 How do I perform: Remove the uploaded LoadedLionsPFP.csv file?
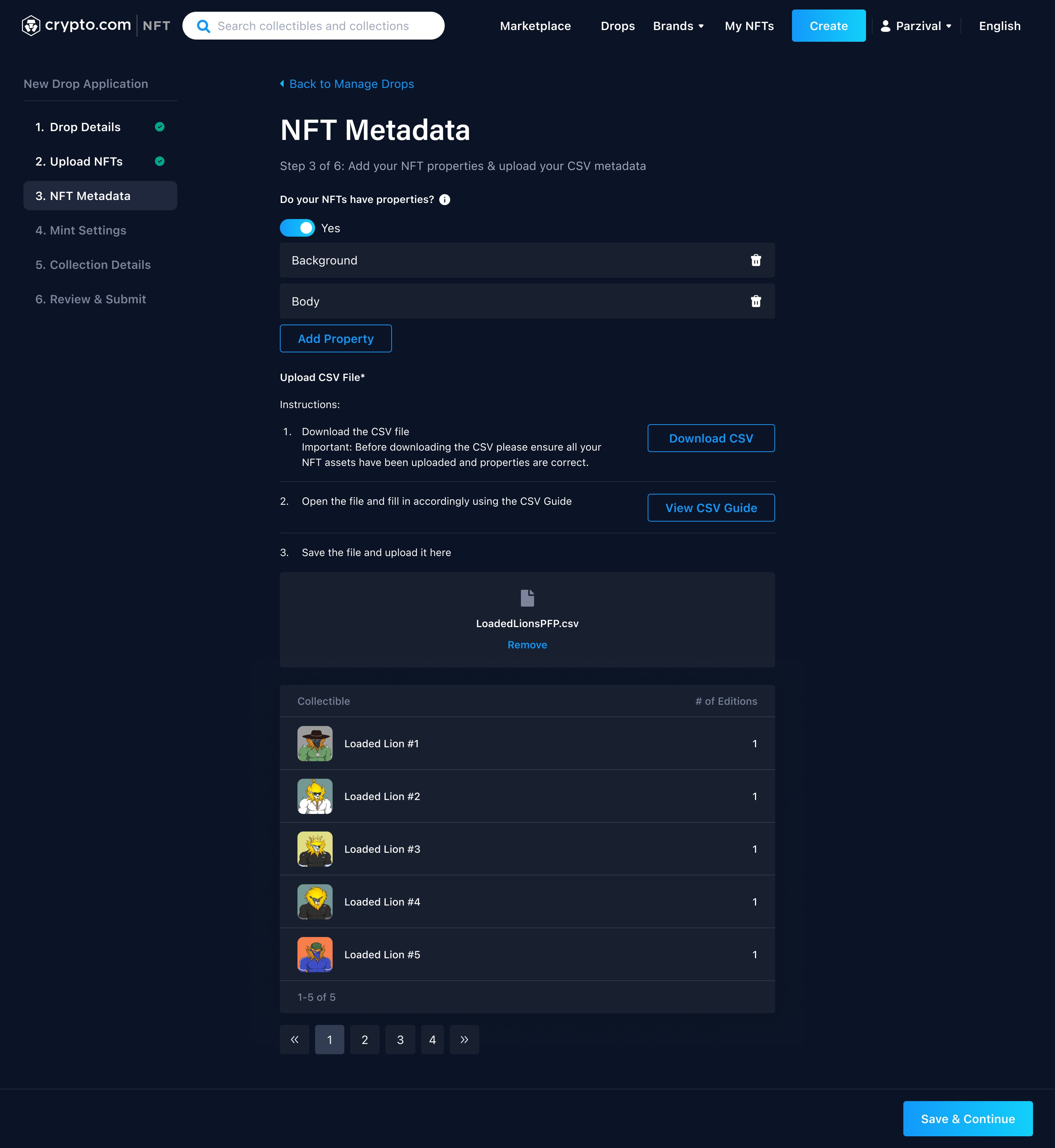[527, 644]
